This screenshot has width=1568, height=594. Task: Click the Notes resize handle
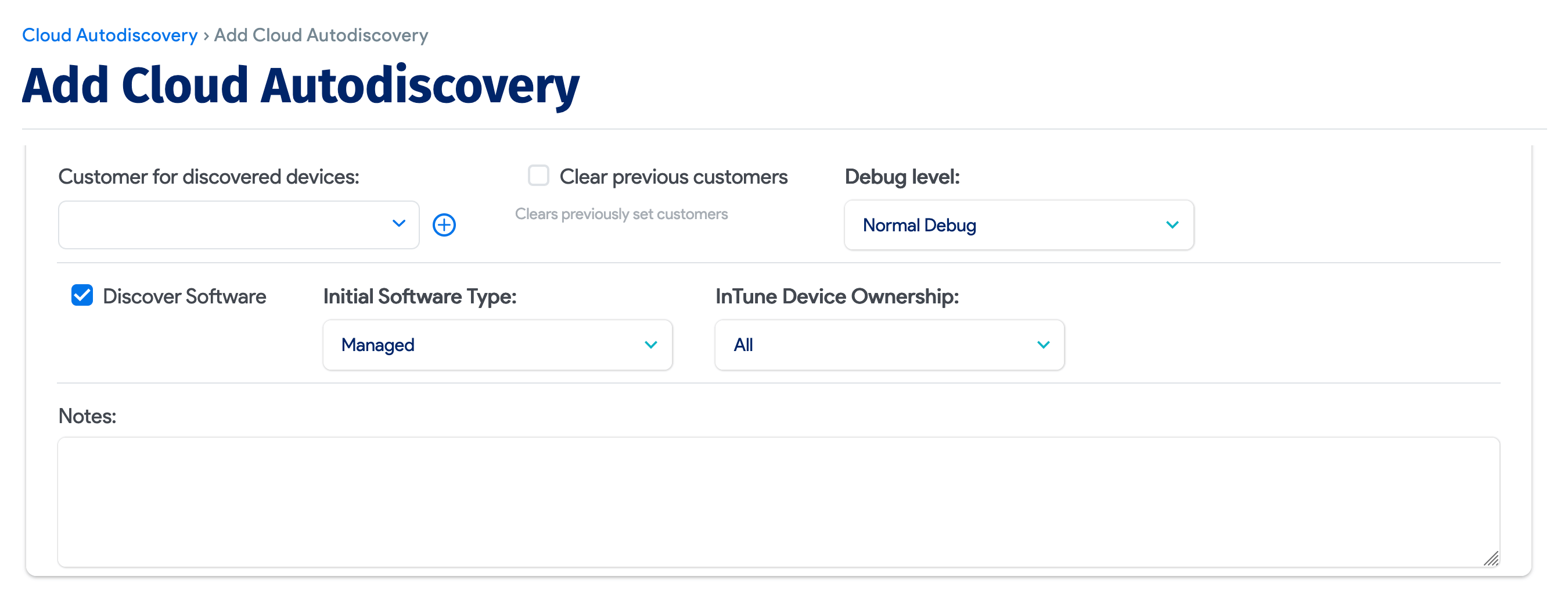(x=1493, y=558)
